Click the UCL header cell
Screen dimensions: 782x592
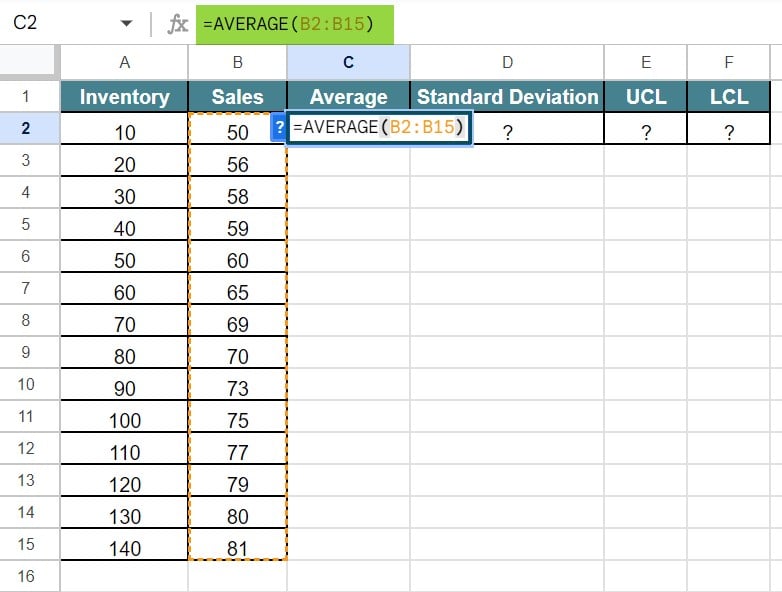[645, 97]
